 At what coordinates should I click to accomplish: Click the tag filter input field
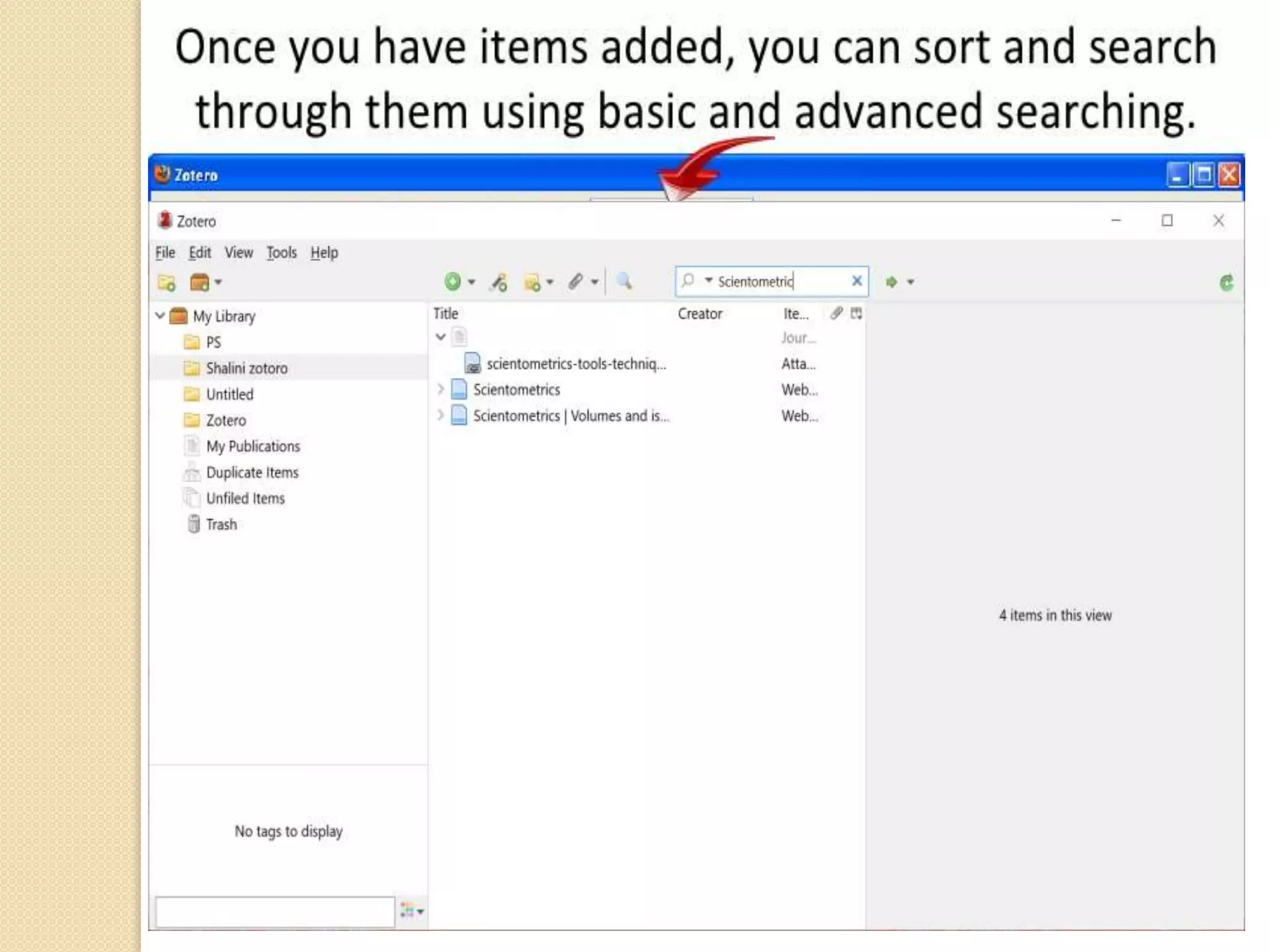275,912
